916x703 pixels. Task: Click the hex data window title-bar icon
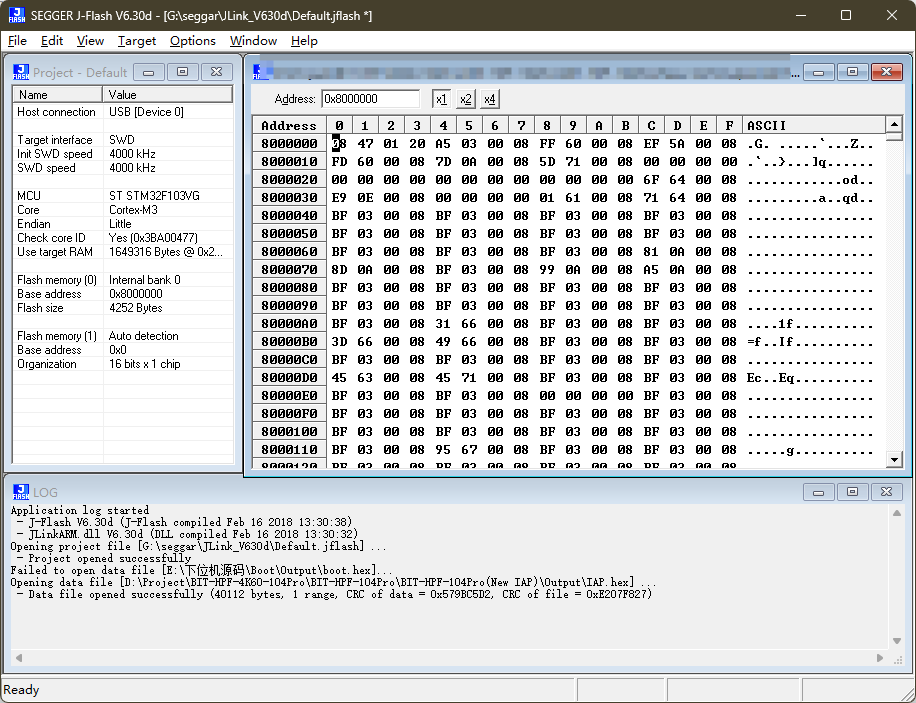(x=258, y=71)
